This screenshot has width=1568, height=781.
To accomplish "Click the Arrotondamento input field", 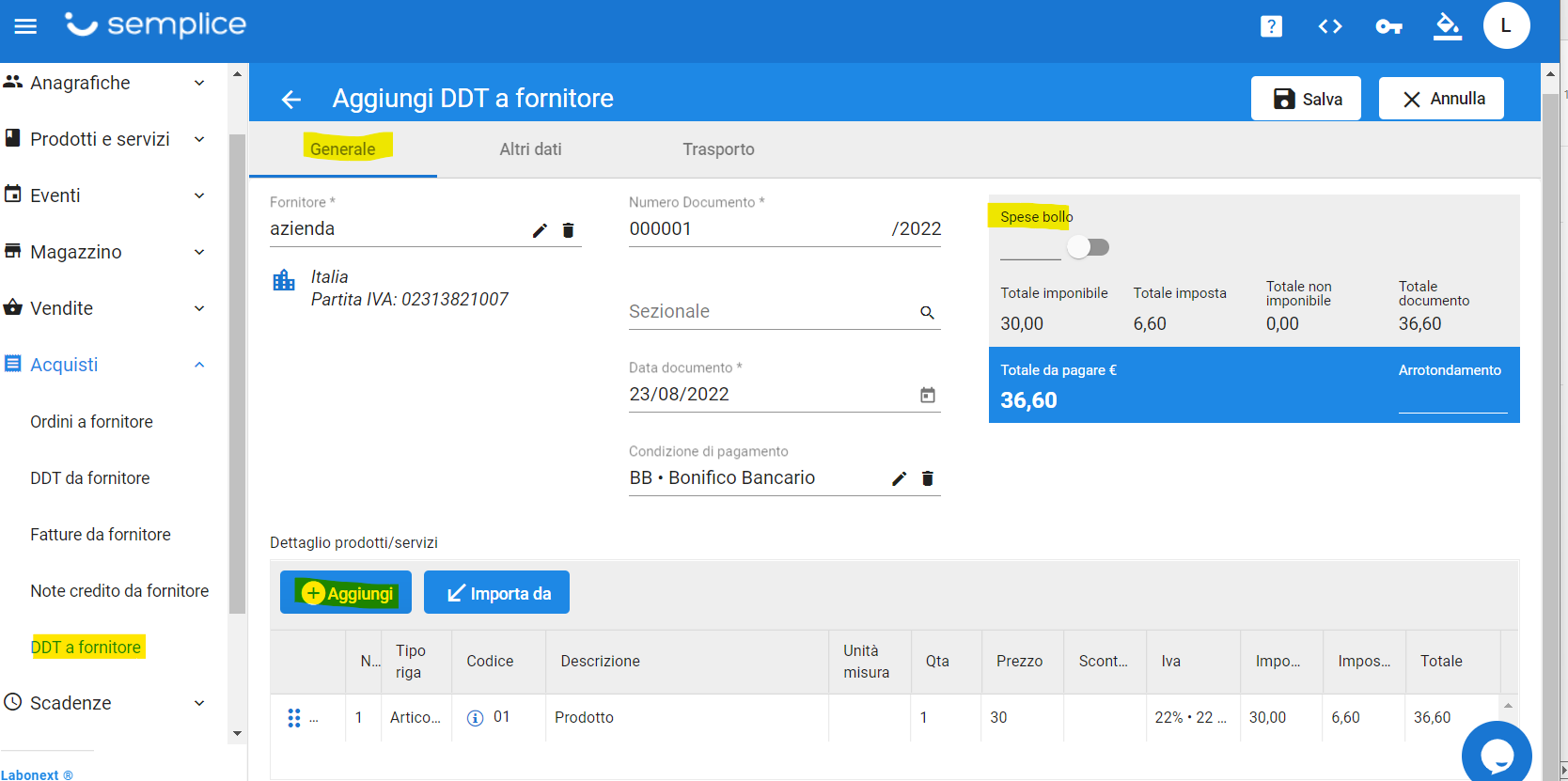I will tap(1452, 399).
